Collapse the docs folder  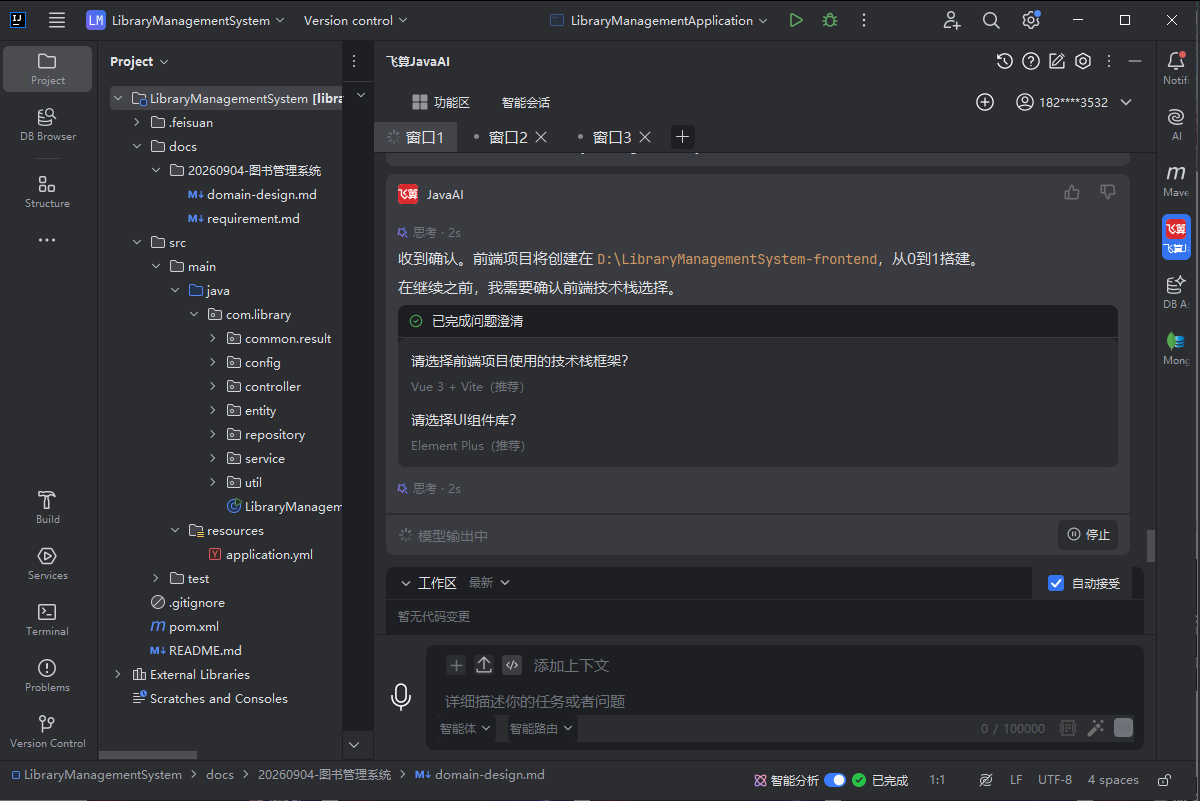click(x=137, y=146)
